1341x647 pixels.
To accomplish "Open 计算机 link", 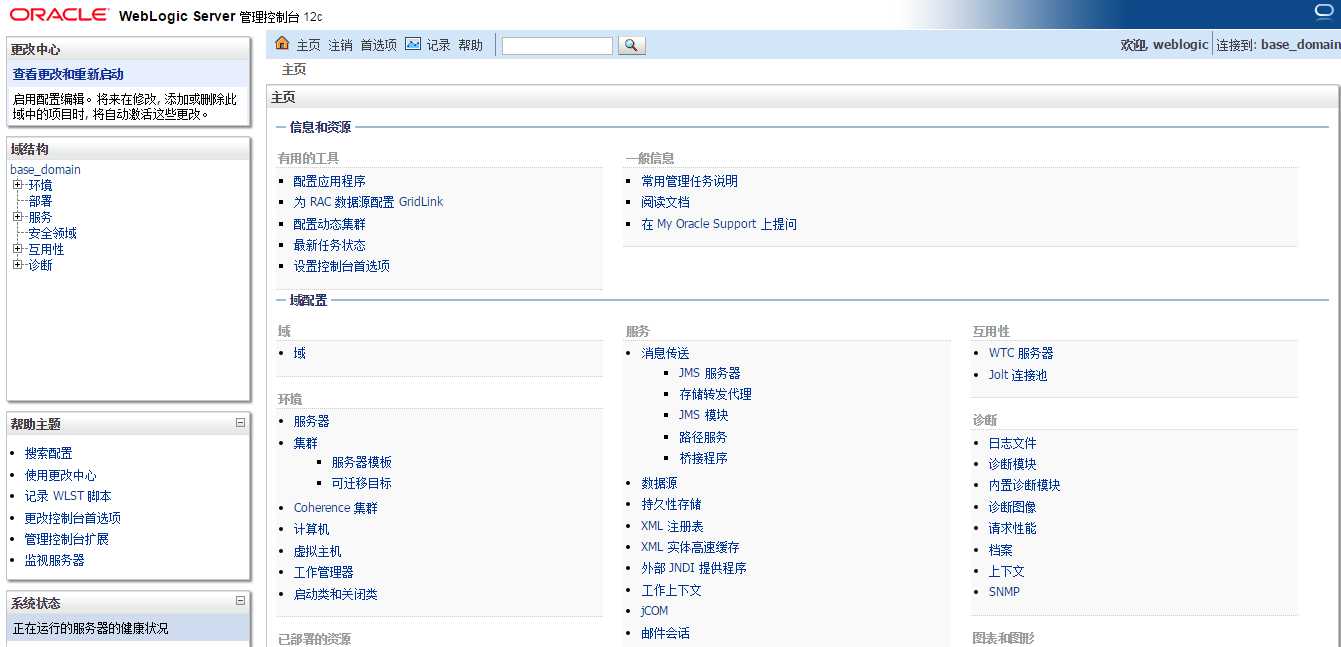I will pyautogui.click(x=312, y=529).
